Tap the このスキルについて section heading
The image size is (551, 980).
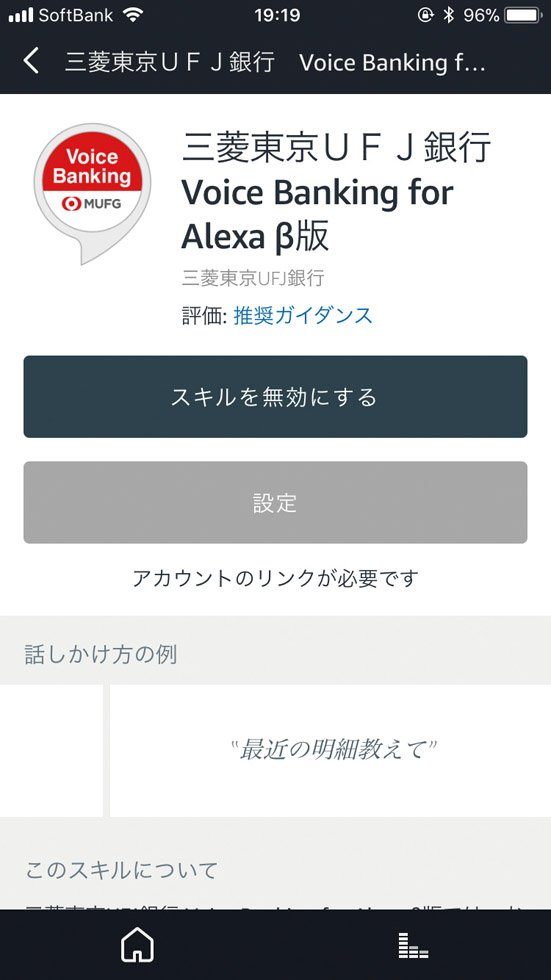pos(121,870)
